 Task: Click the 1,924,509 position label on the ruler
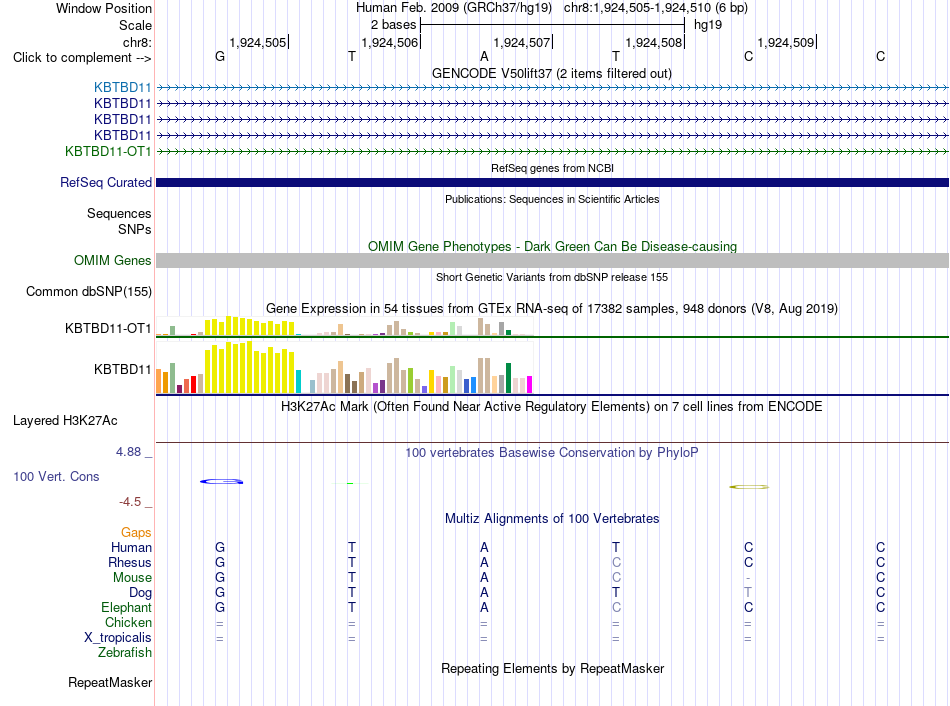coord(786,42)
